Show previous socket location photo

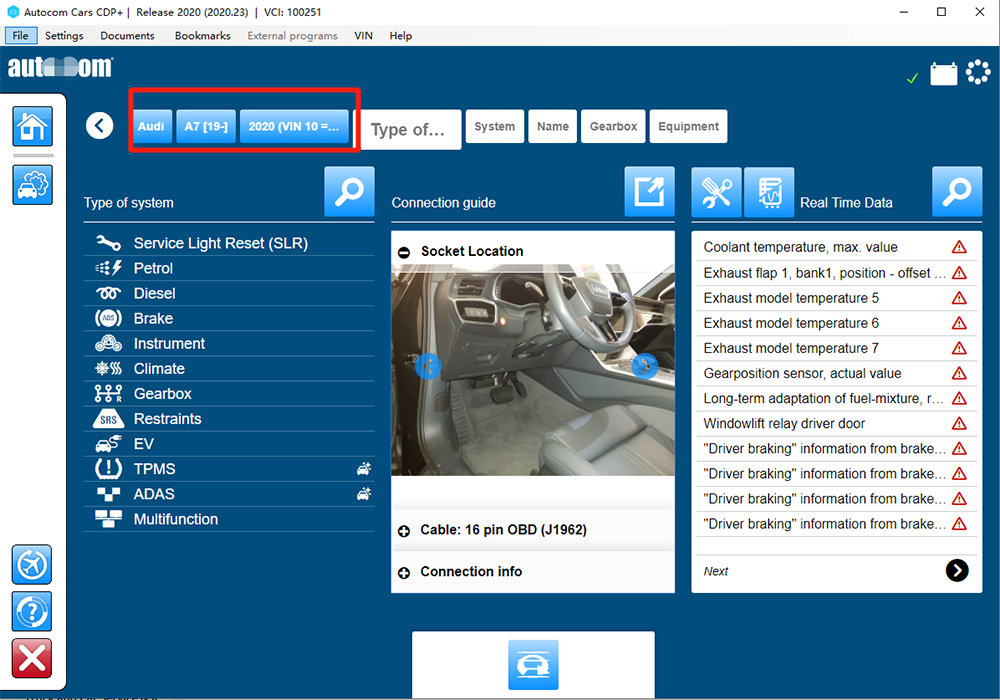pyautogui.click(x=428, y=367)
